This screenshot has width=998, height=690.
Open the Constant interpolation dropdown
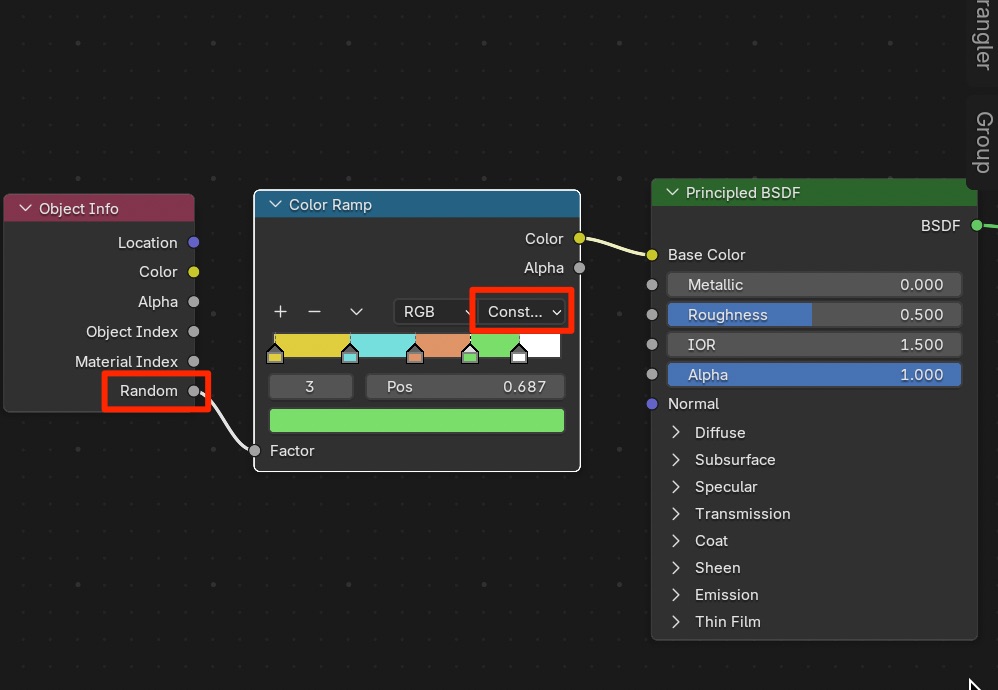pyautogui.click(x=524, y=312)
